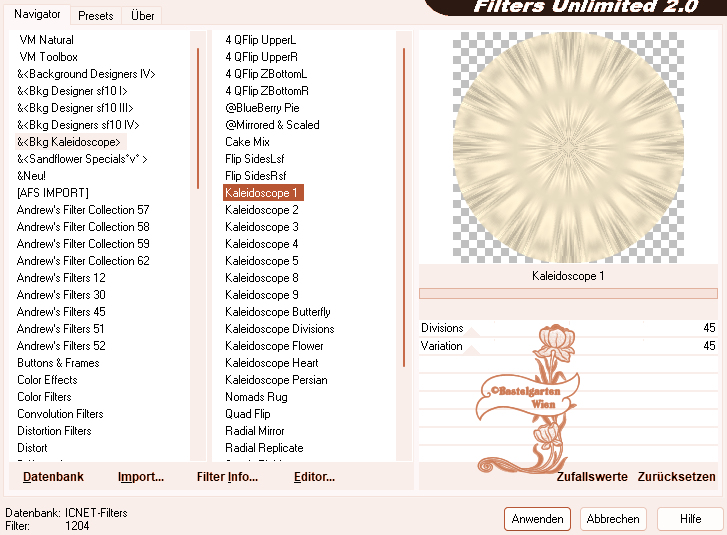Choose the 4 QFlip ZBottomR filter
727x535 pixels.
click(x=267, y=91)
